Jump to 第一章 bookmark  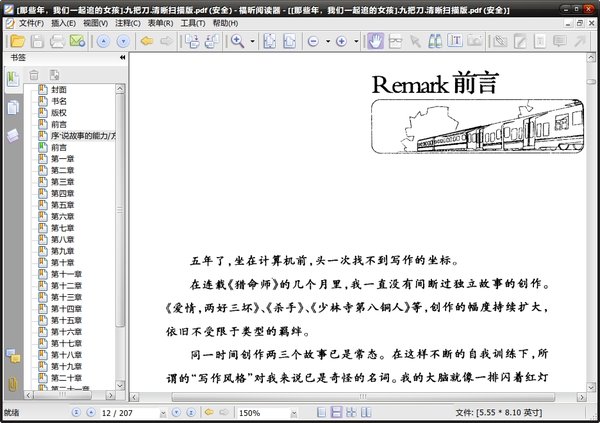click(62, 158)
